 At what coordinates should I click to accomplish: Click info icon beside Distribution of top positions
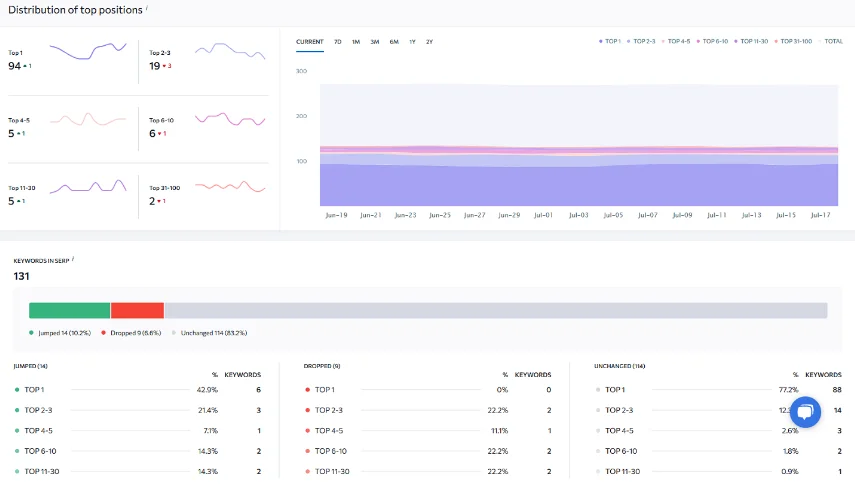point(146,8)
